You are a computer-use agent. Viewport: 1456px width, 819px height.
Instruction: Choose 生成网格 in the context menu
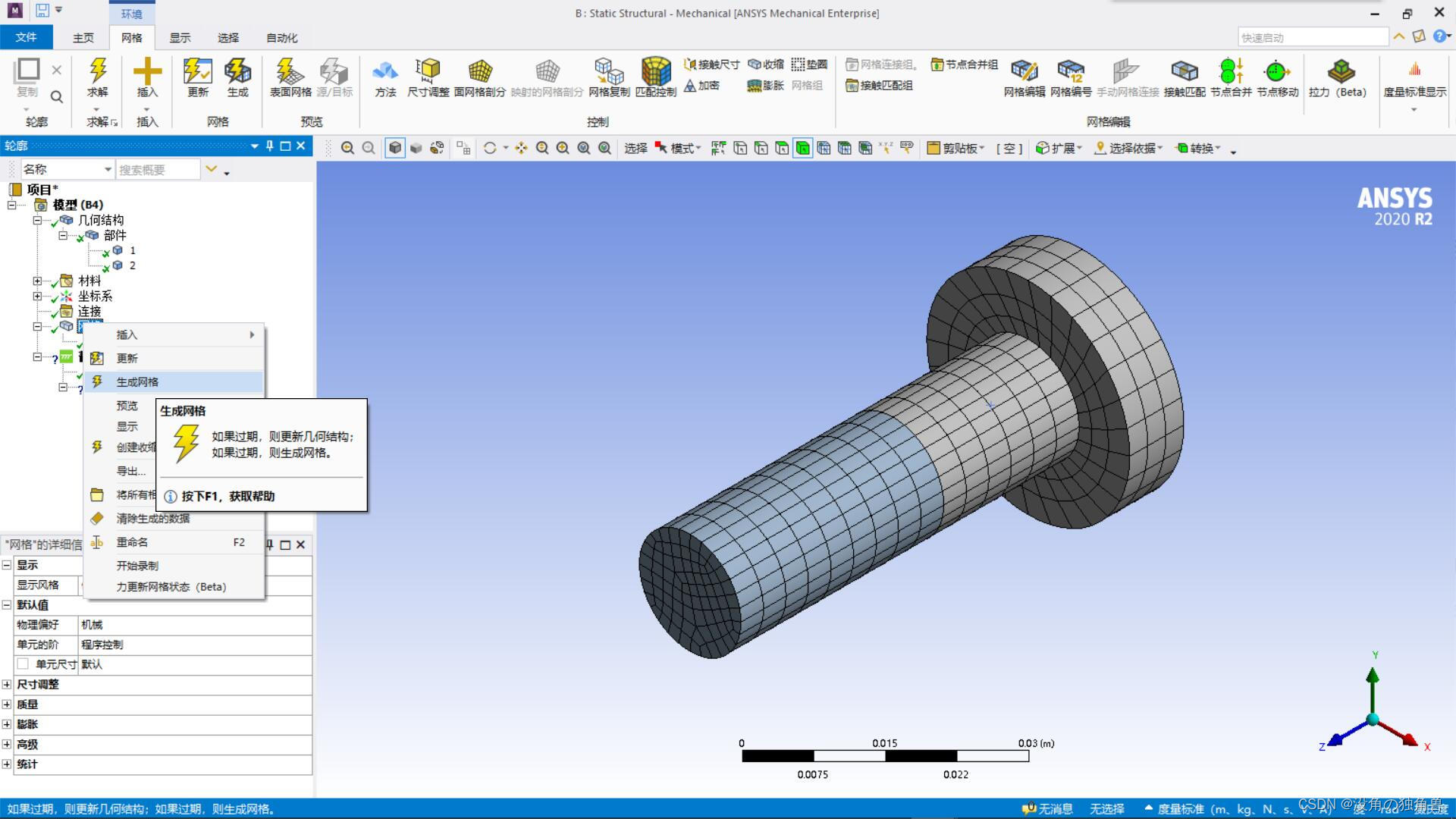pyautogui.click(x=137, y=382)
